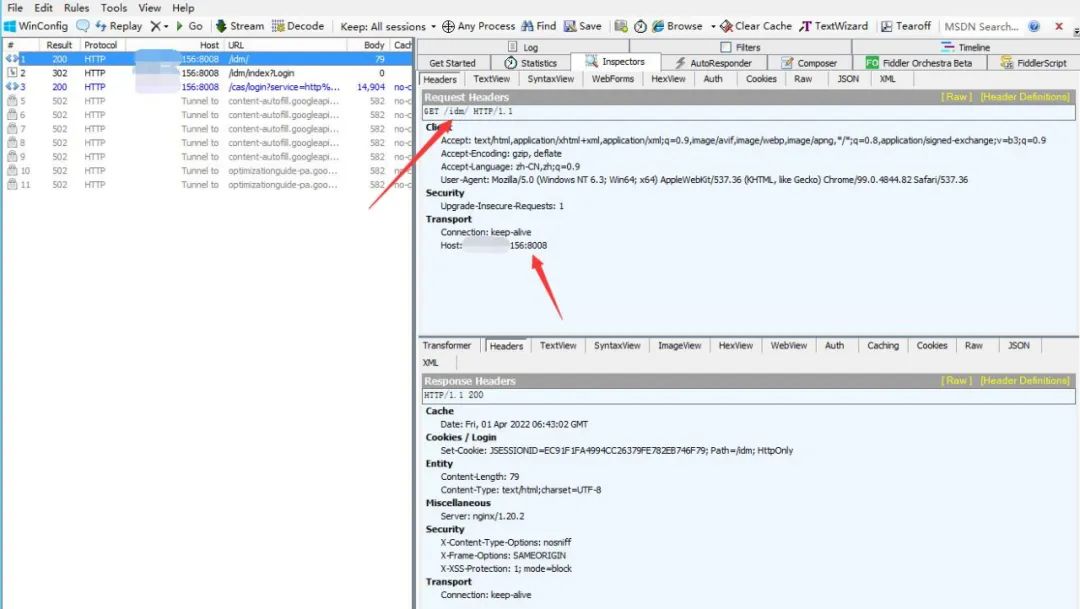Click the Server: nginx/1.20.2 line
The height and width of the screenshot is (609, 1080).
[482, 516]
